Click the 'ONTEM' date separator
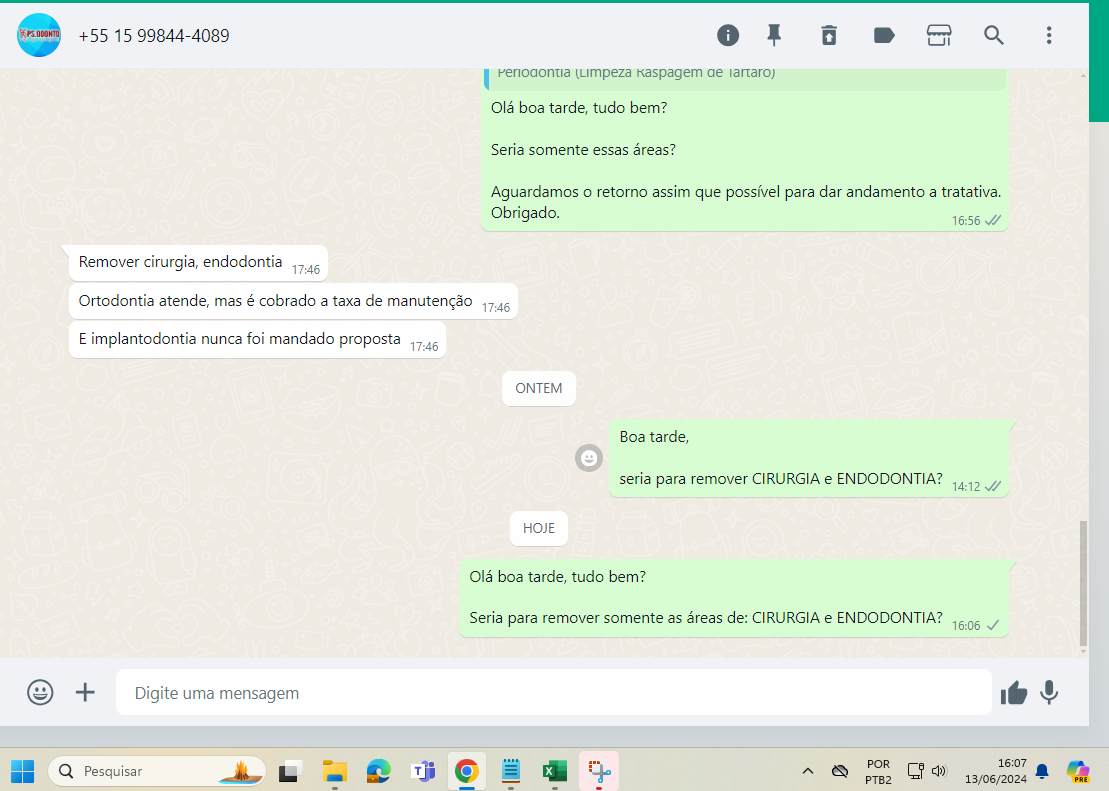 539,388
